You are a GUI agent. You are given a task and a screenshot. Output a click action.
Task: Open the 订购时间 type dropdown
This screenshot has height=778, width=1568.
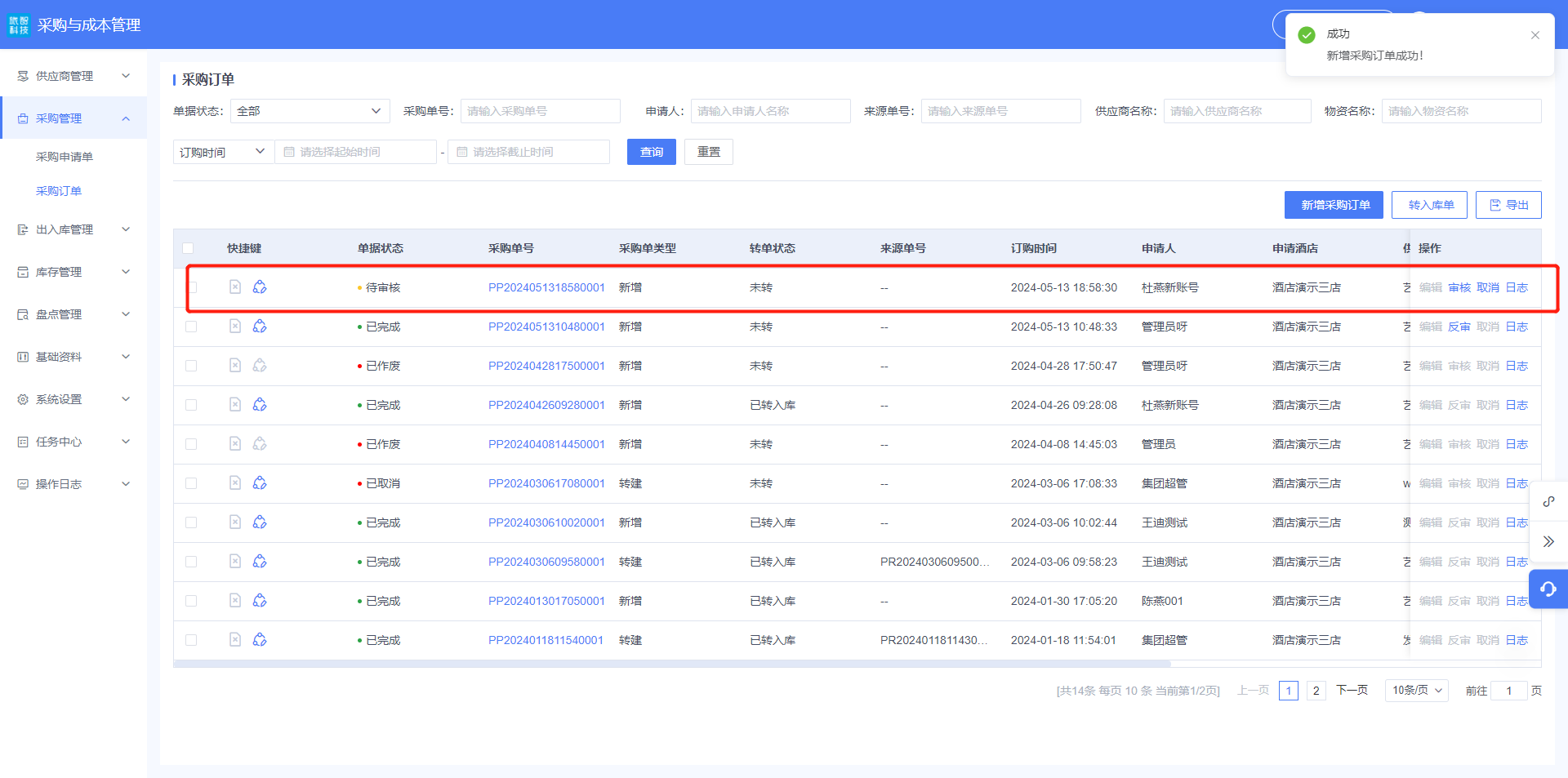[x=223, y=152]
